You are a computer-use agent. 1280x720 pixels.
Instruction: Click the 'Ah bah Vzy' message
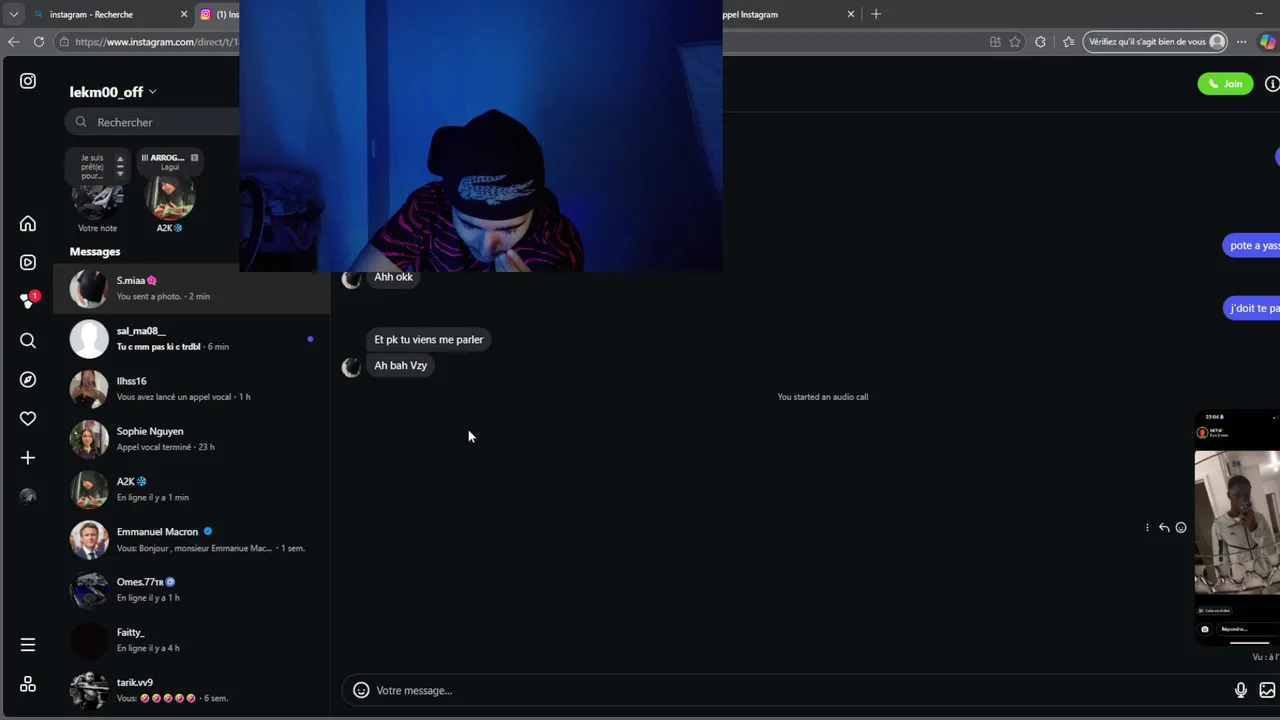(400, 366)
